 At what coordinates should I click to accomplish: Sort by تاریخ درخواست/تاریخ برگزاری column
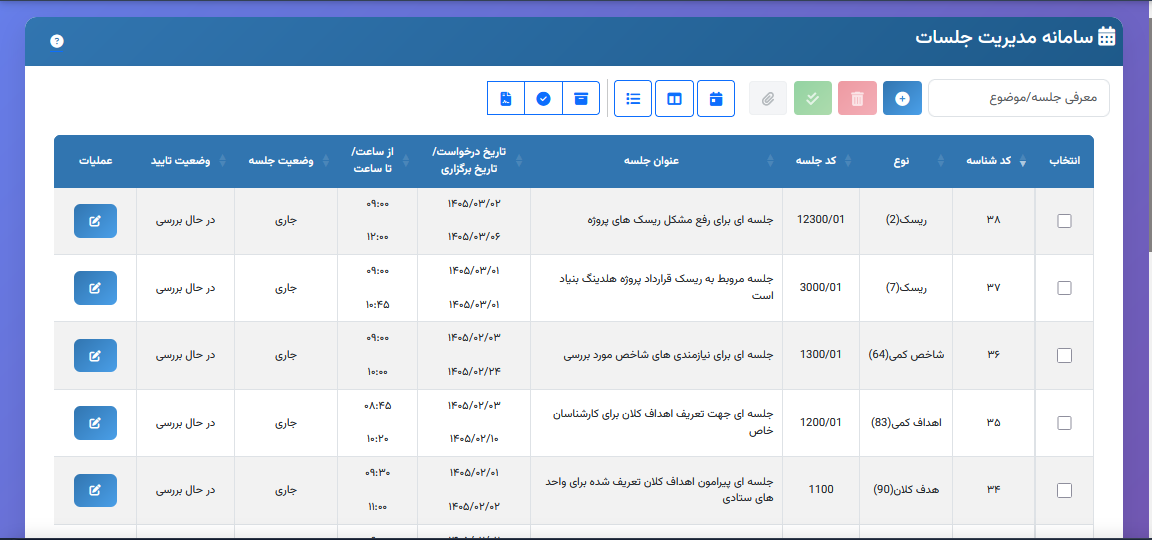click(474, 161)
